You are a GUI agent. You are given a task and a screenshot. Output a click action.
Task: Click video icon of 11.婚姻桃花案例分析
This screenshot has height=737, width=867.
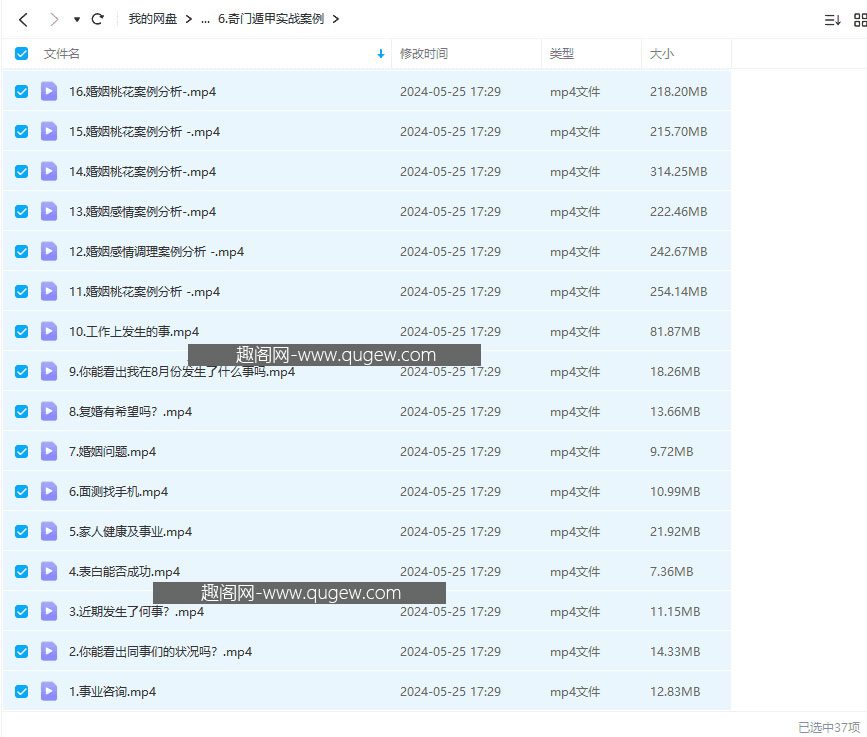tap(49, 291)
